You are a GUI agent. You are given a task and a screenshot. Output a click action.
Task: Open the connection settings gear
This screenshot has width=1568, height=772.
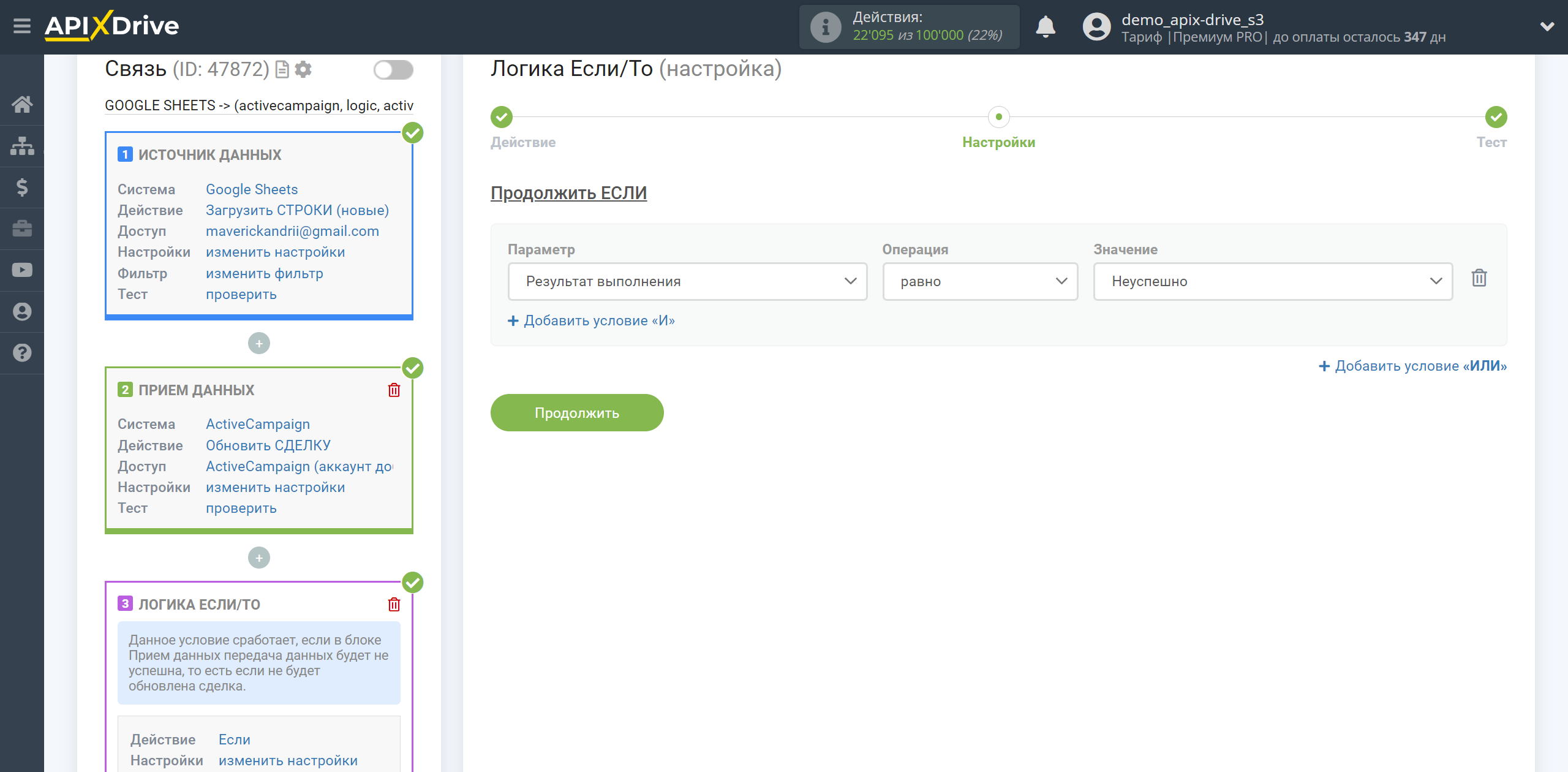303,70
